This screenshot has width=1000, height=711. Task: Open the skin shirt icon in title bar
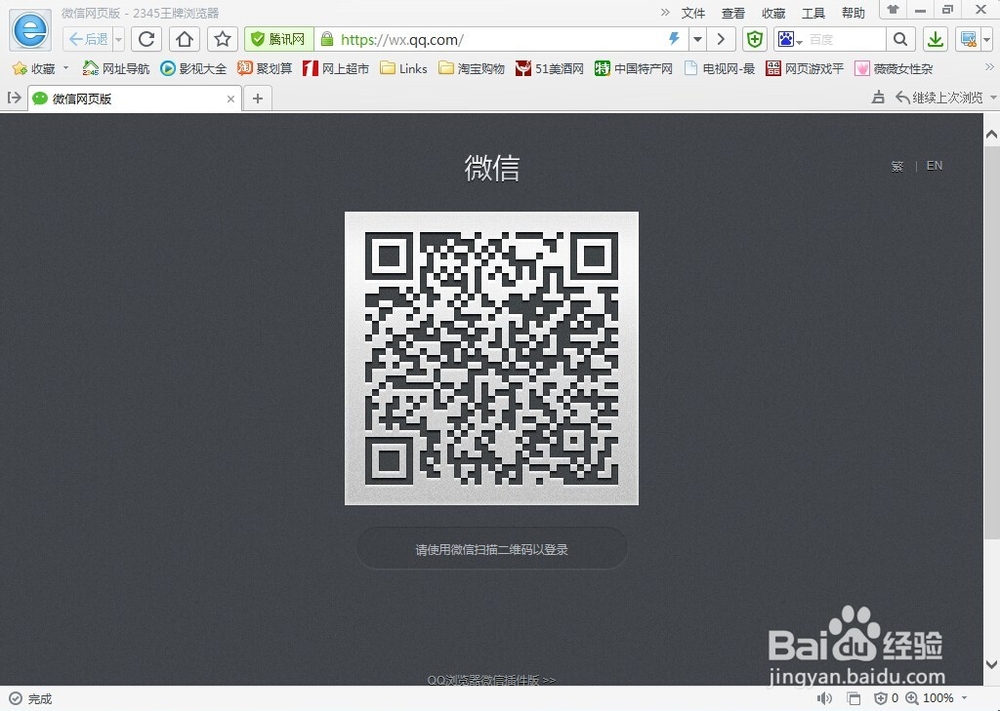tap(892, 10)
